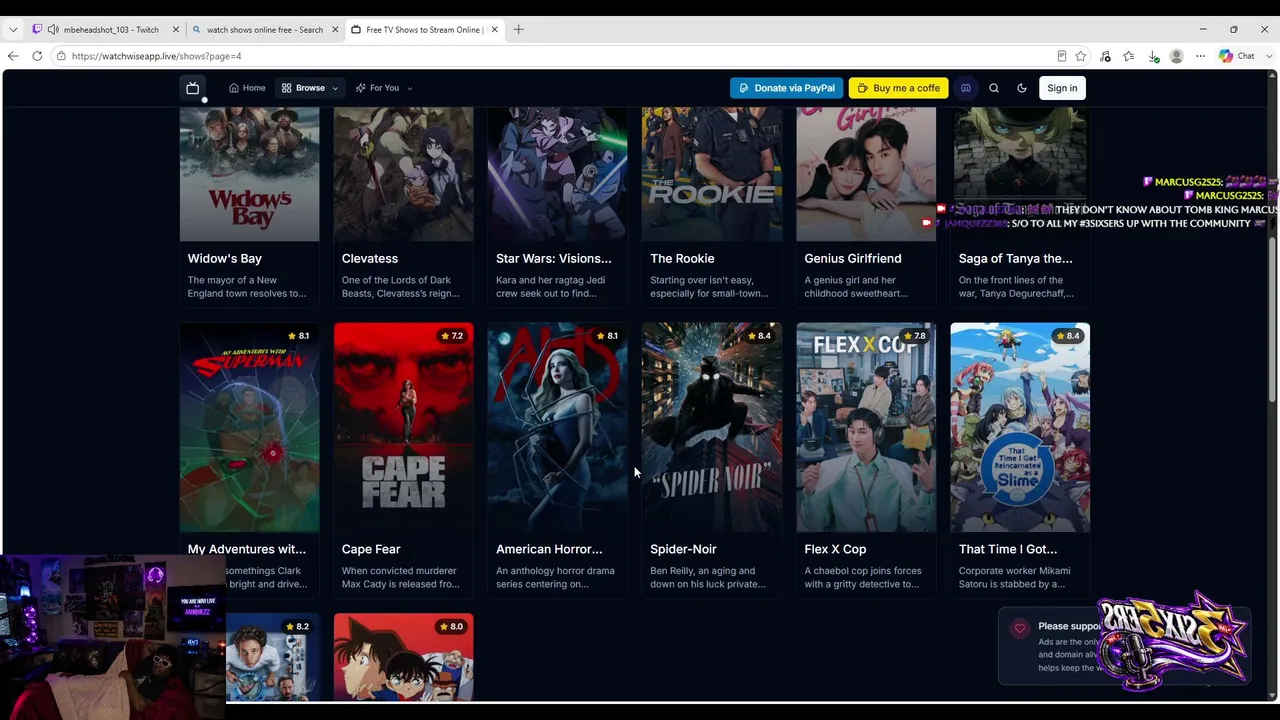This screenshot has width=1280, height=720.
Task: Open The Rookie poster thumbnail
Action: (x=712, y=174)
